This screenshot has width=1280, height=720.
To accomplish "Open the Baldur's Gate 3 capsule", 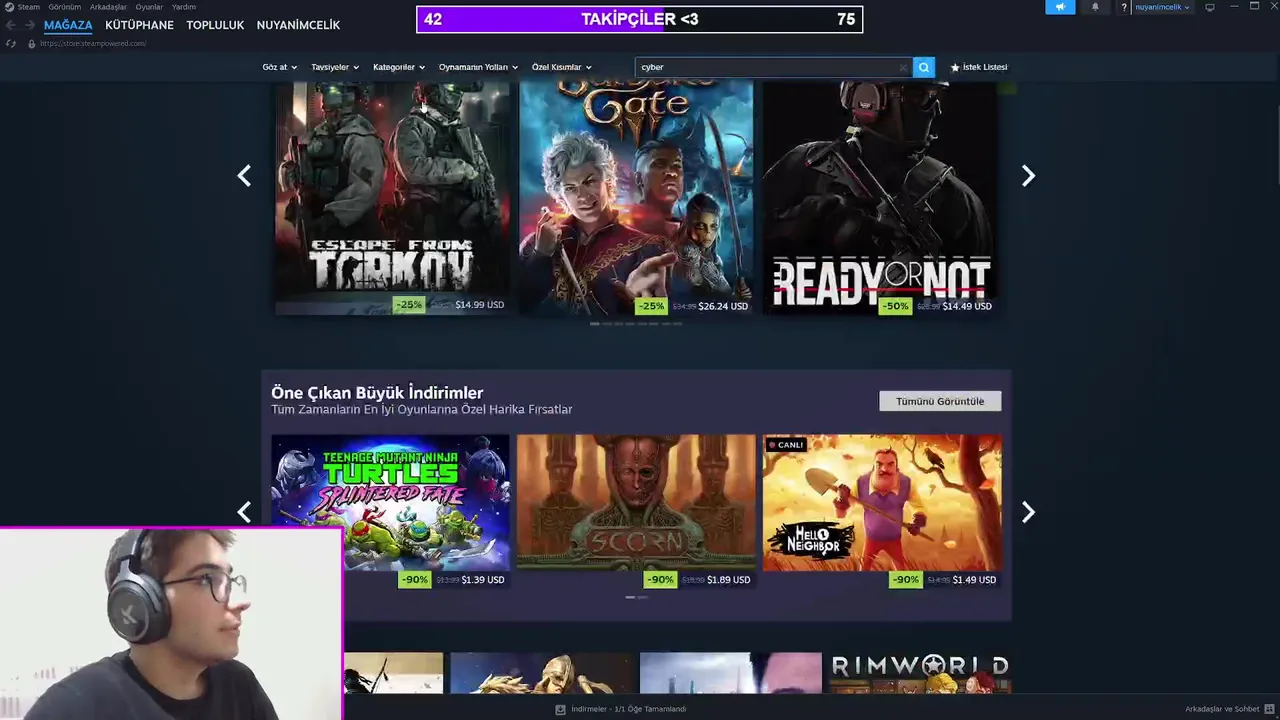I will click(x=636, y=198).
